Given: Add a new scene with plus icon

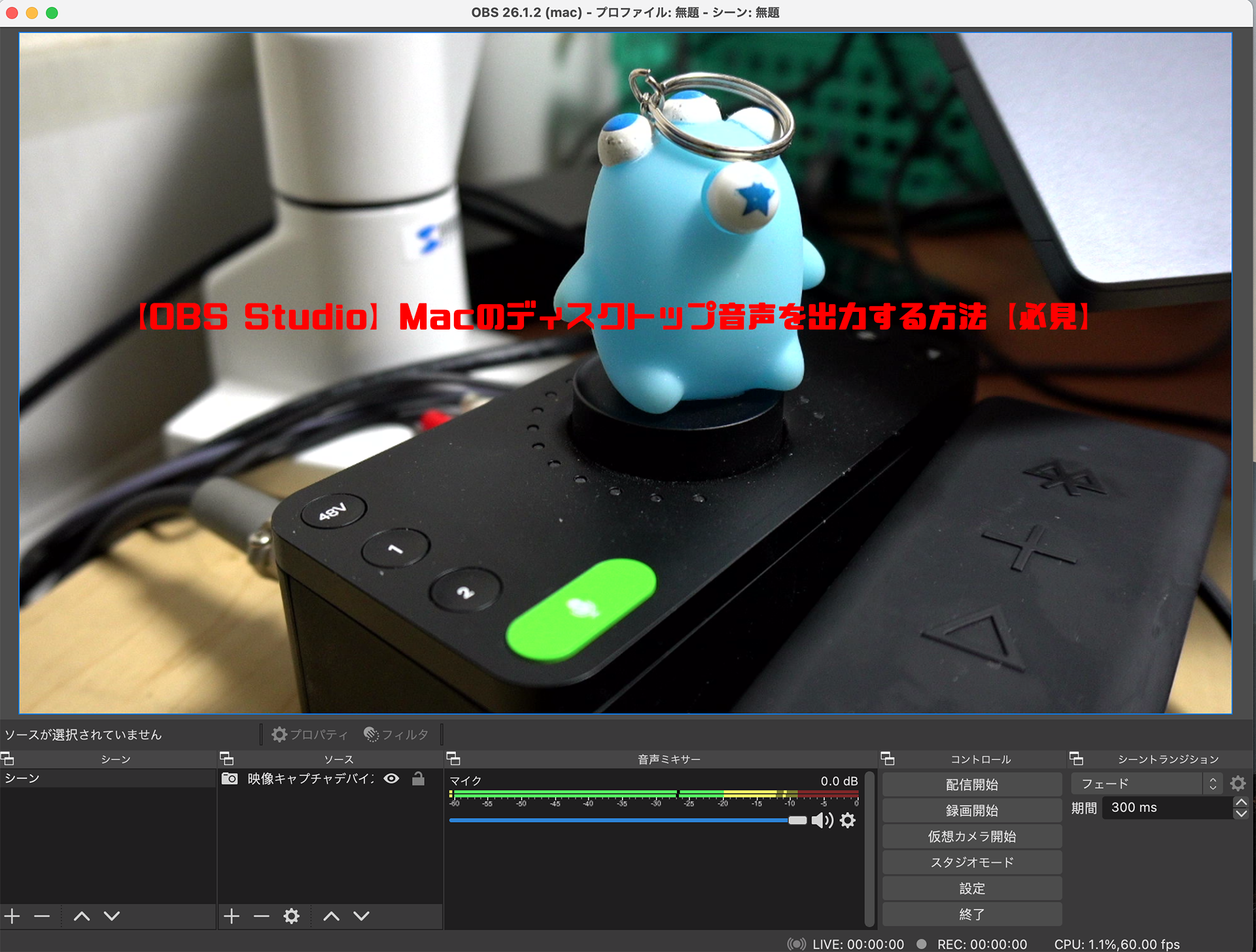Looking at the screenshot, I should [x=12, y=916].
